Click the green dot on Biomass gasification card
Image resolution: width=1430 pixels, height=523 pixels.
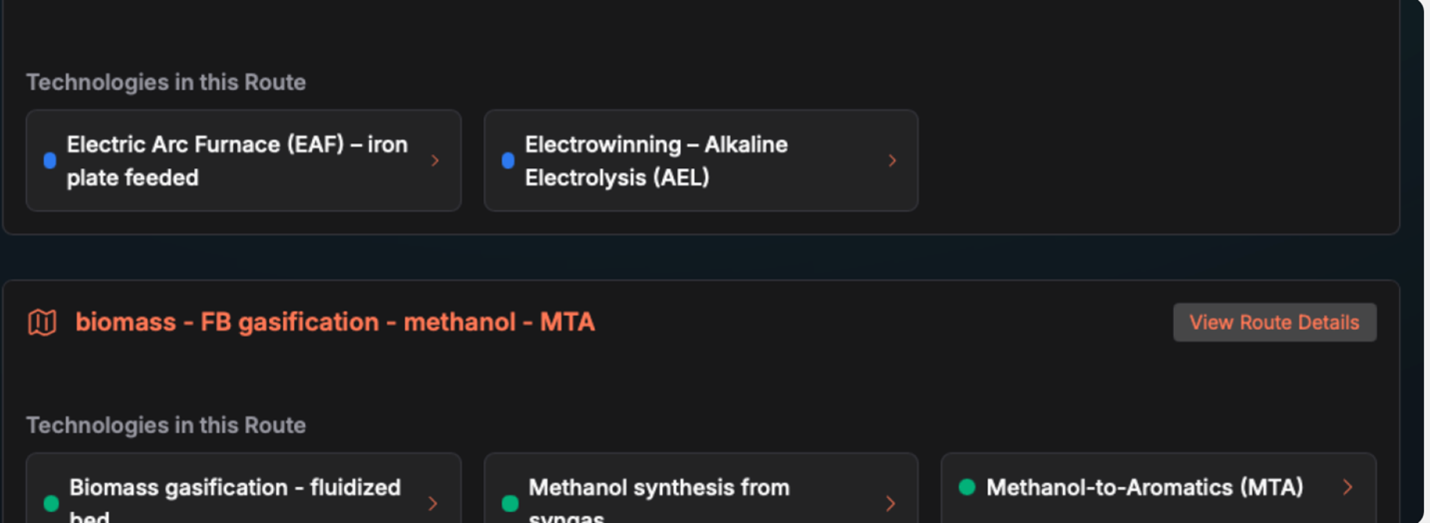51,503
